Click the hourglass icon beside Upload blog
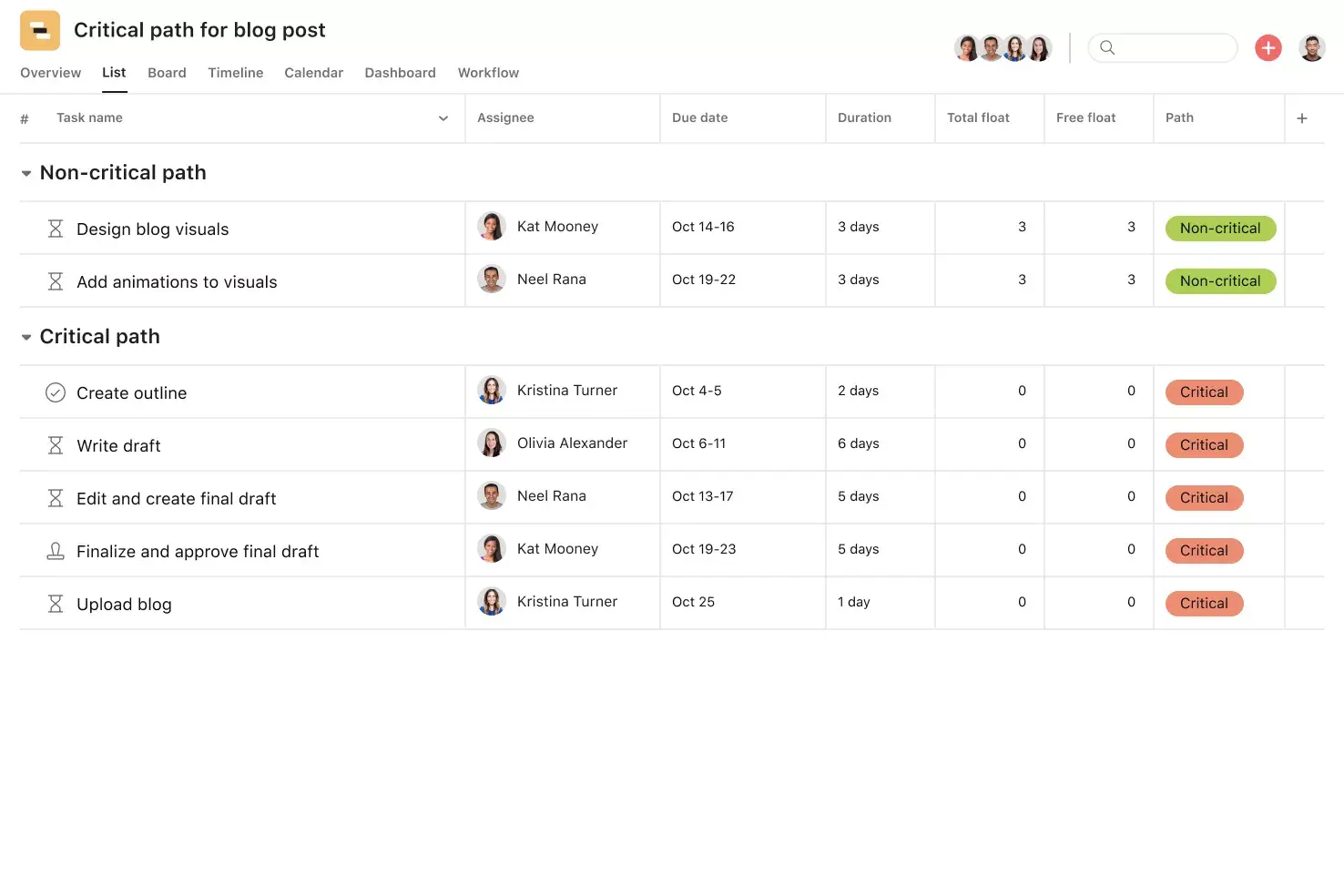The width and height of the screenshot is (1344, 896). (x=56, y=604)
